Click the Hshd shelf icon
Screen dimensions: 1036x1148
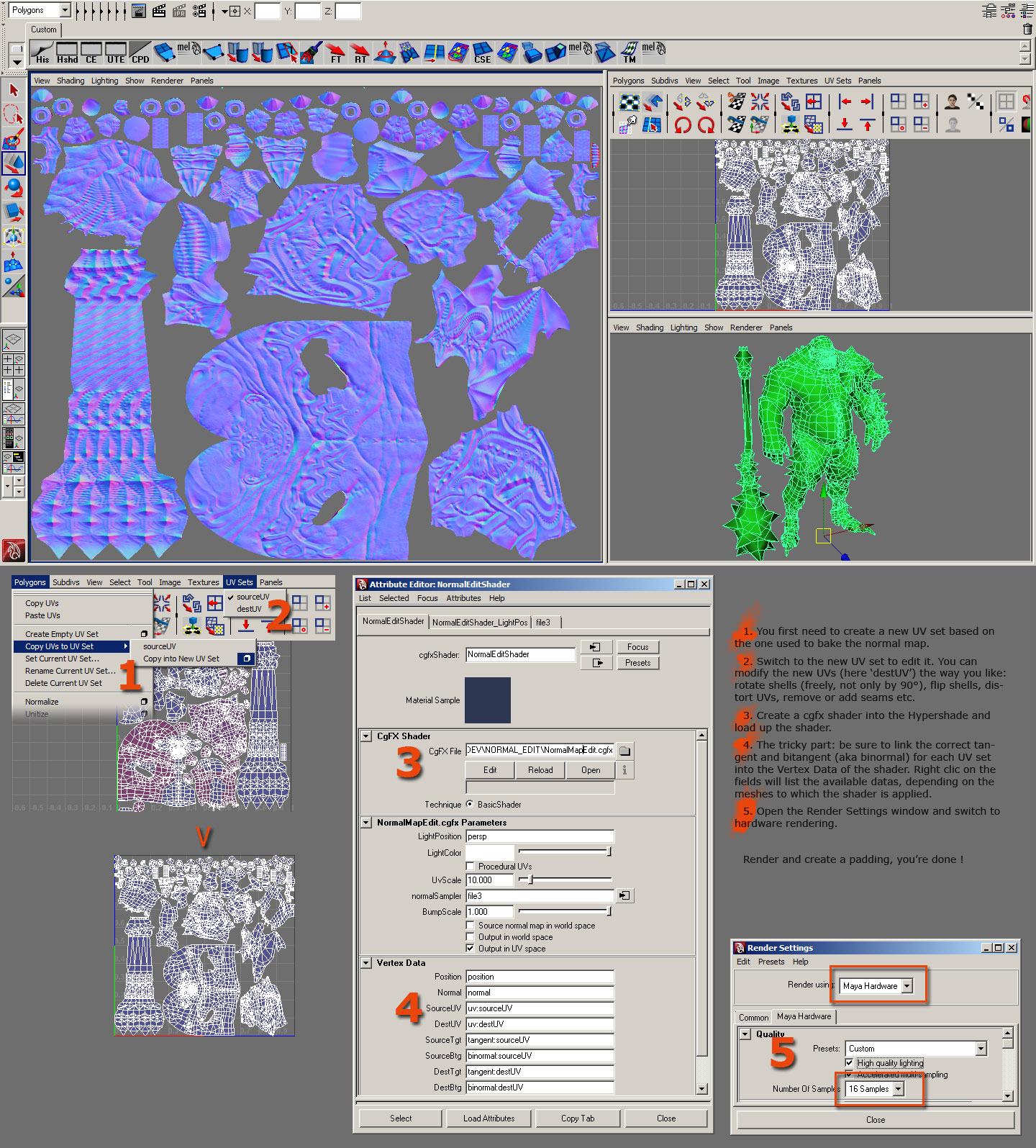(68, 53)
